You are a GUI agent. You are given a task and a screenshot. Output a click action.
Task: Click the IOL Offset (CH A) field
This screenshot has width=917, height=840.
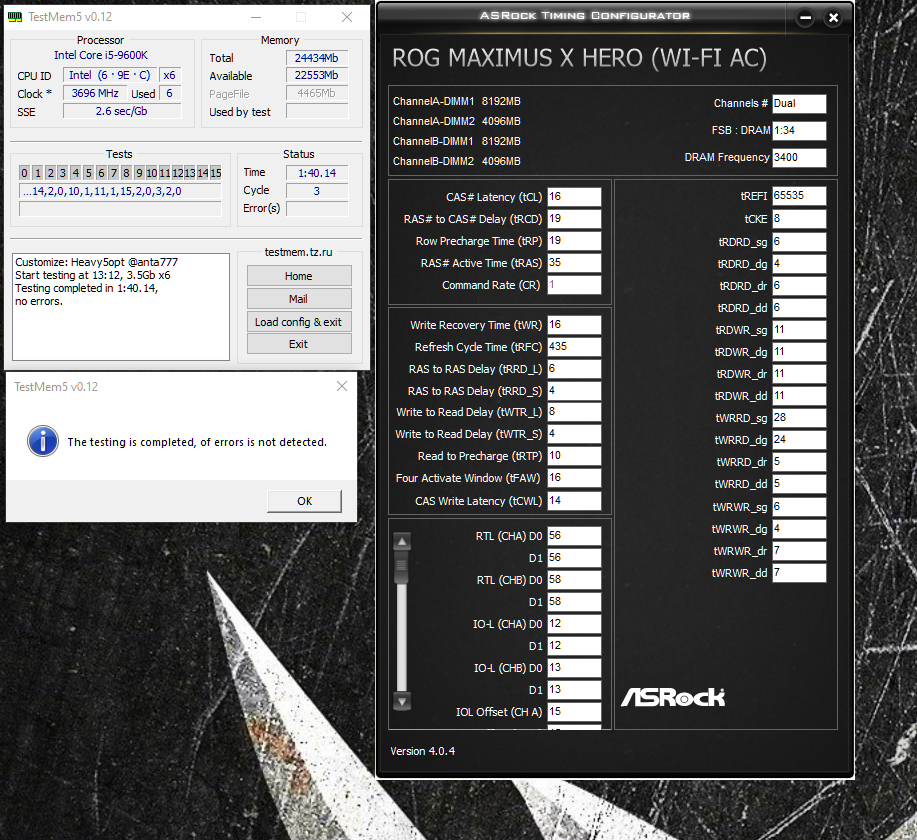tap(574, 712)
